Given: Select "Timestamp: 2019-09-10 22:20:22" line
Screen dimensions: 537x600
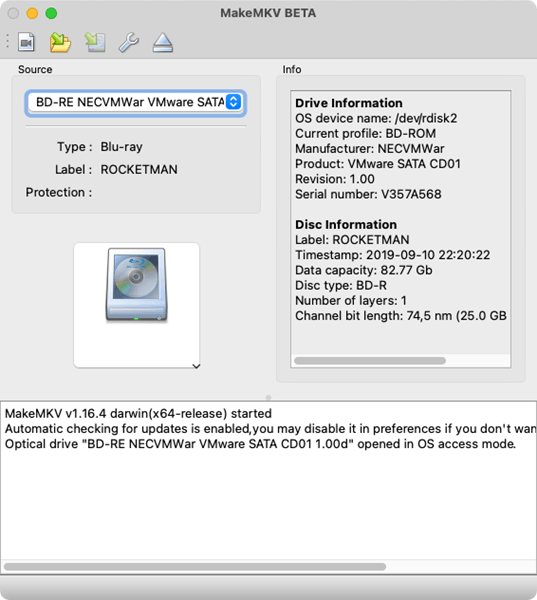Looking at the screenshot, I should (393, 255).
